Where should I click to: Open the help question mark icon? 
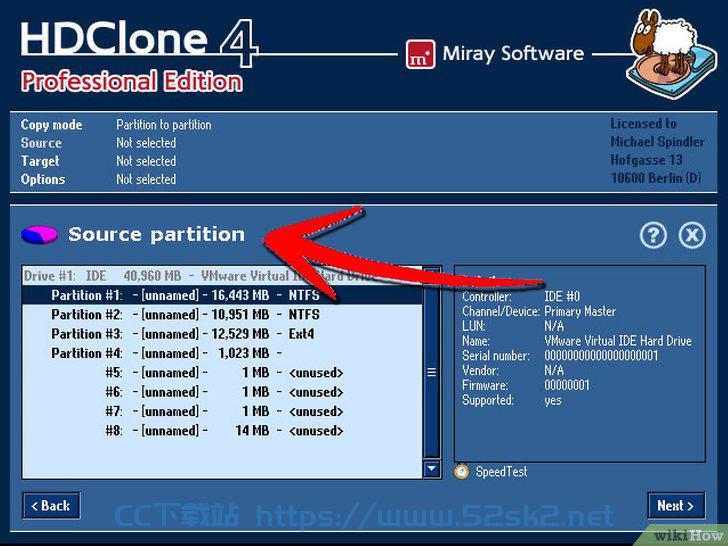coord(653,235)
